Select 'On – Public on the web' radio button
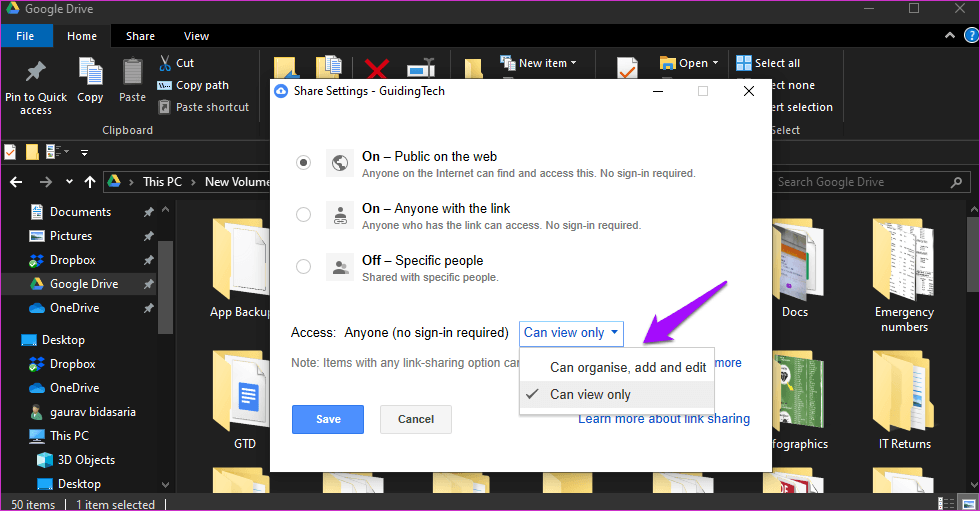This screenshot has width=980, height=511. click(303, 163)
